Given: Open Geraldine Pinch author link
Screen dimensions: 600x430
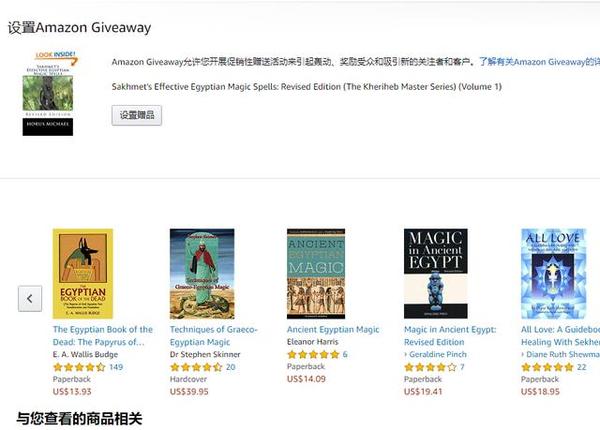Looking at the screenshot, I should pos(435,355).
